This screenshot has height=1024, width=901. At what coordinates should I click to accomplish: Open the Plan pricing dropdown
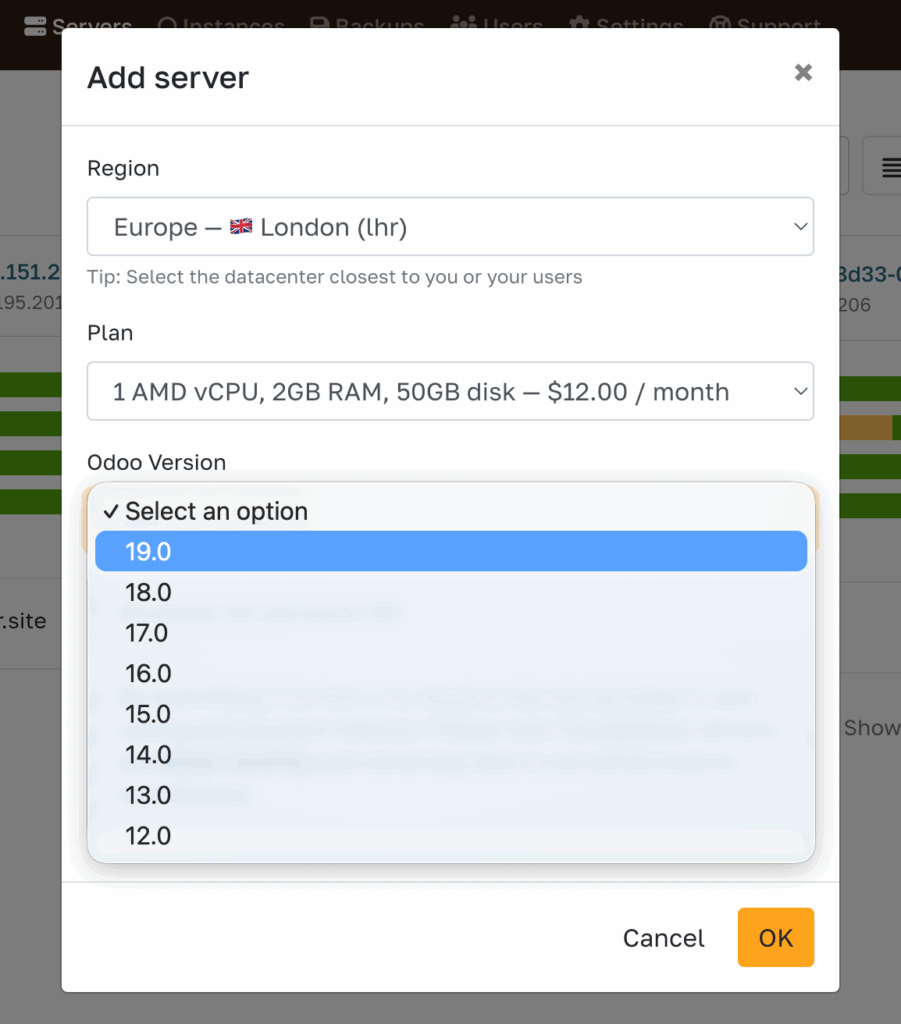[x=450, y=391]
